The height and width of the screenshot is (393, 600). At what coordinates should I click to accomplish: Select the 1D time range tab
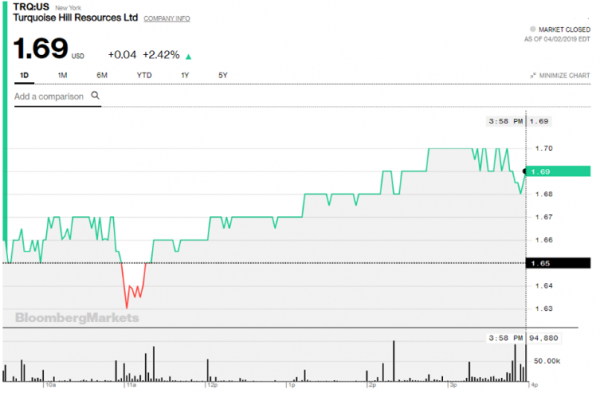pyautogui.click(x=24, y=75)
